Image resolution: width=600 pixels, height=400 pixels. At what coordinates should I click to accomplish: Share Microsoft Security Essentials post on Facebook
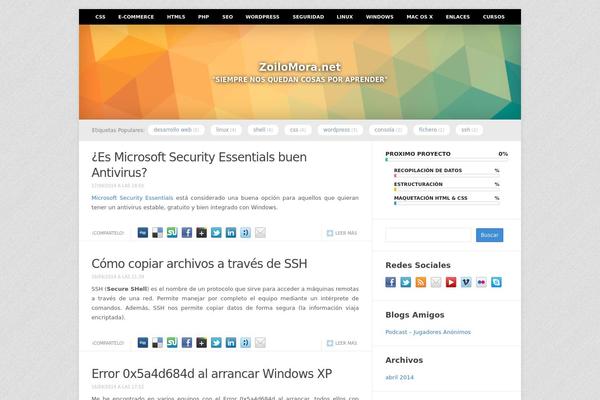(x=187, y=232)
